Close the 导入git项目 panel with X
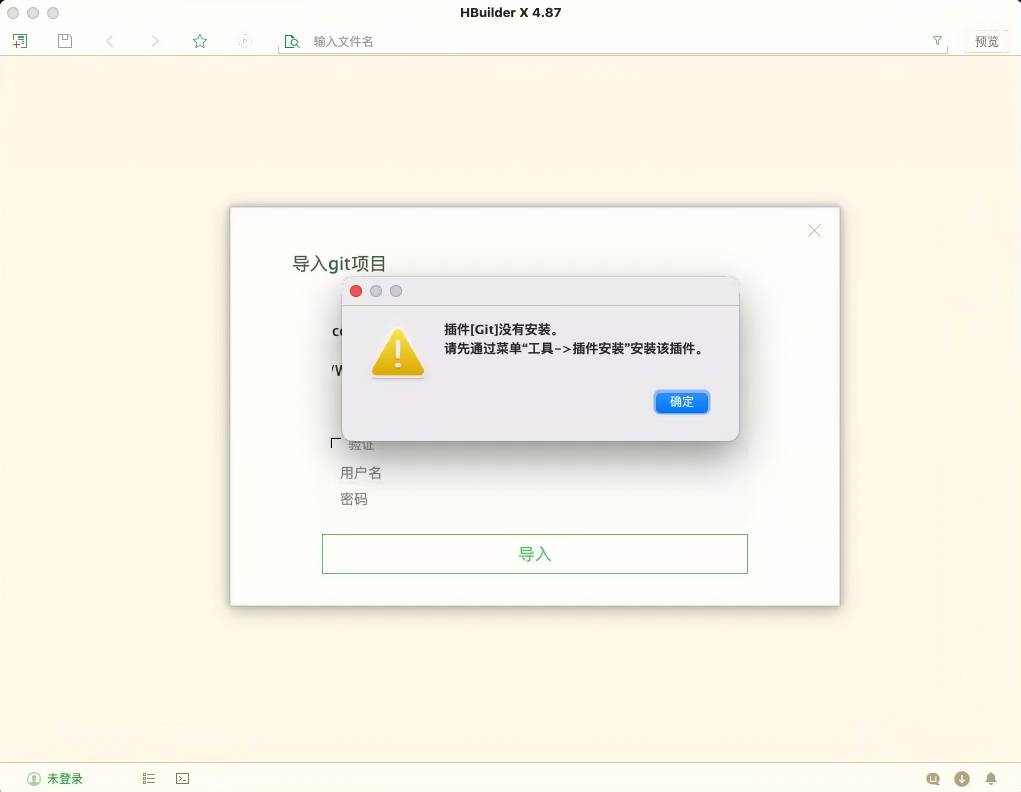This screenshot has width=1021, height=792. 814,231
